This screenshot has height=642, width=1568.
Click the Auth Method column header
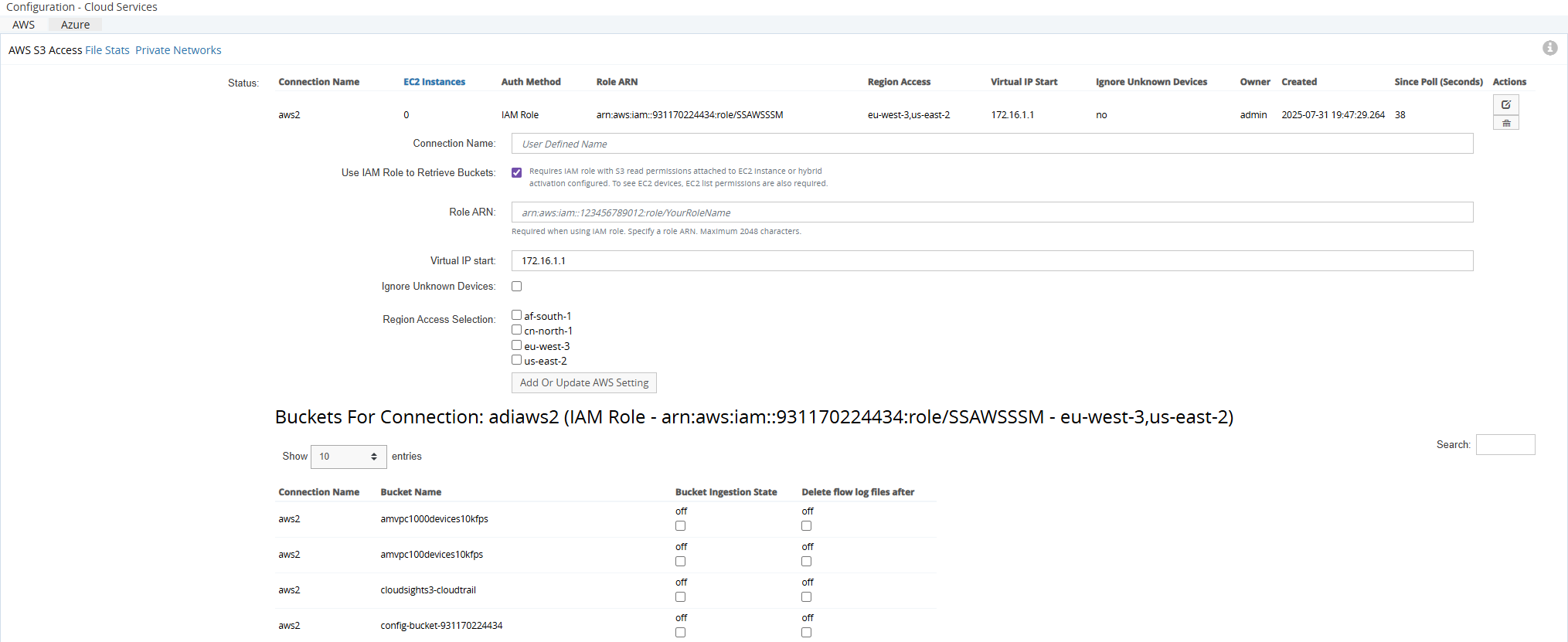[531, 82]
